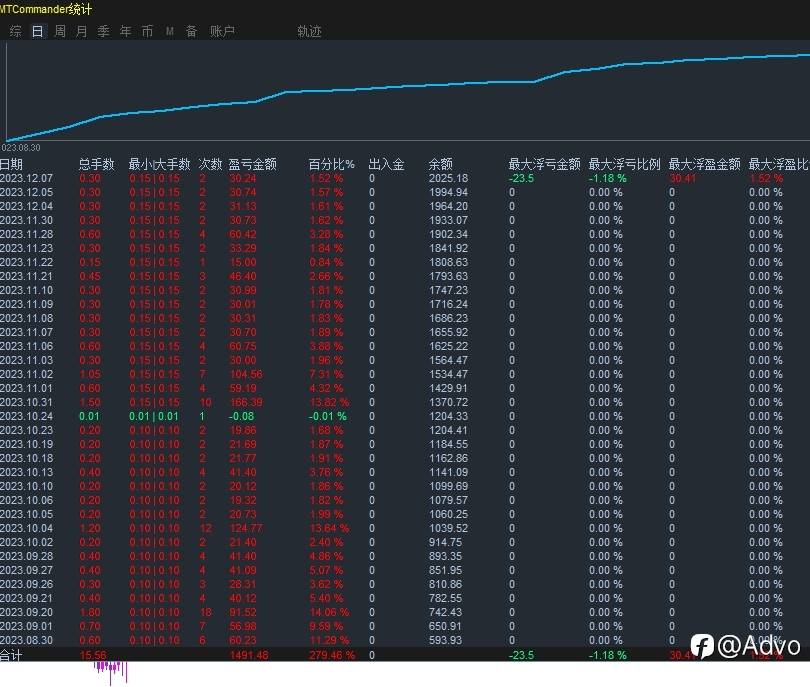Select the 日 daily tab
The width and height of the screenshot is (810, 687).
(38, 32)
